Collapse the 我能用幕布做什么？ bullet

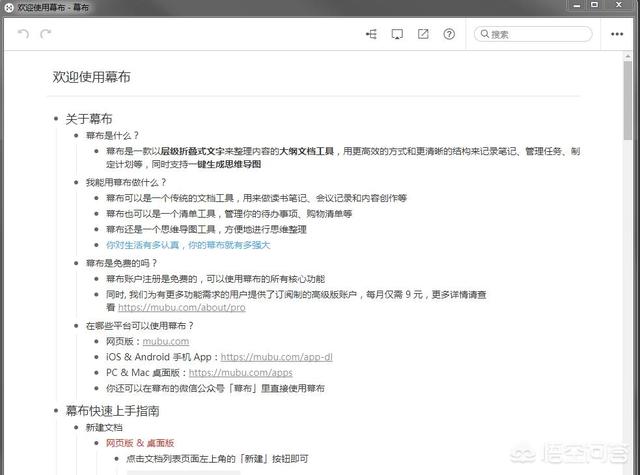point(76,182)
